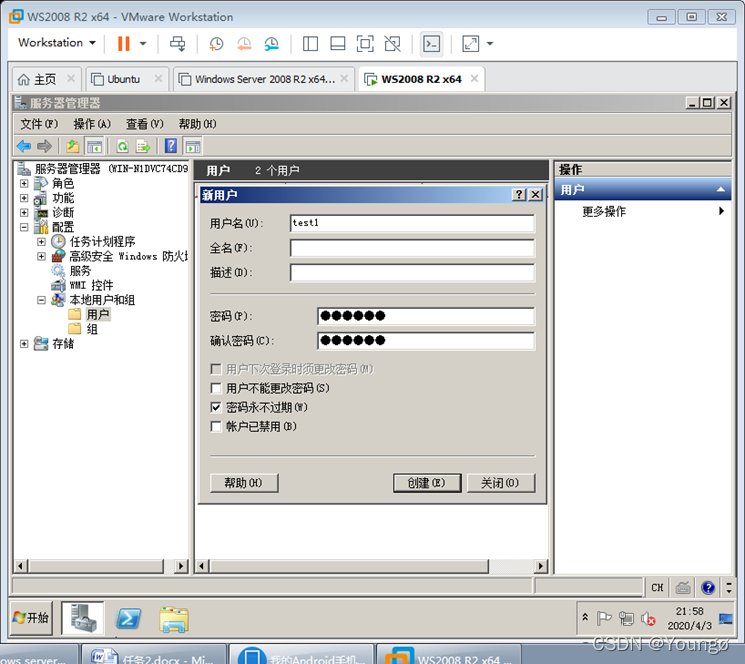Toggle the thumbnail bar view
This screenshot has height=664, width=745.
338,44
